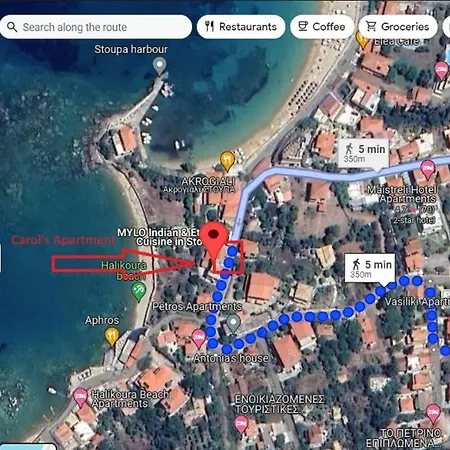Image resolution: width=450 pixels, height=450 pixels.
Task: Select the Groceries filter chip
Action: (398, 27)
